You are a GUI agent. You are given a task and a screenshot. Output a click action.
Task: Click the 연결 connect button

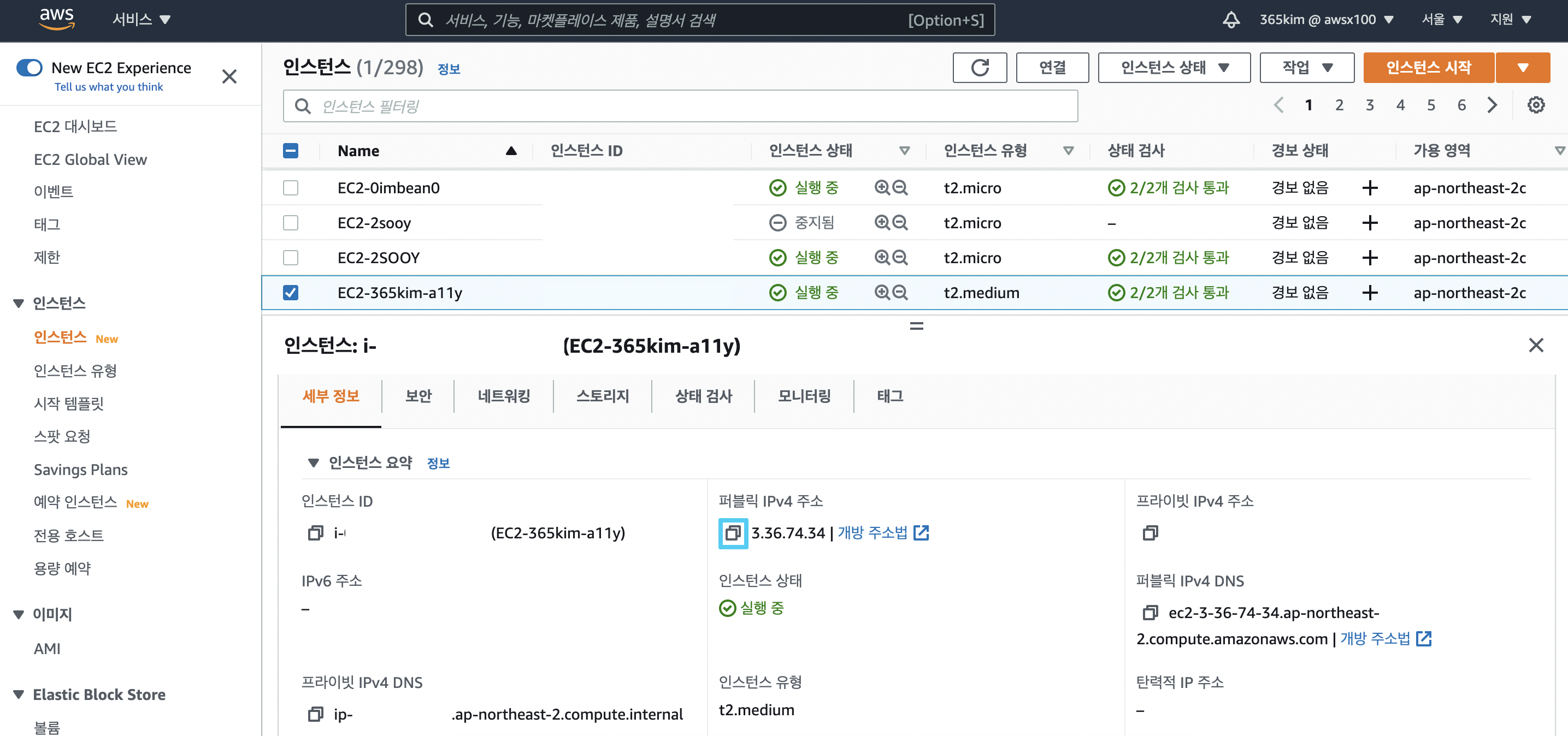click(x=1052, y=67)
